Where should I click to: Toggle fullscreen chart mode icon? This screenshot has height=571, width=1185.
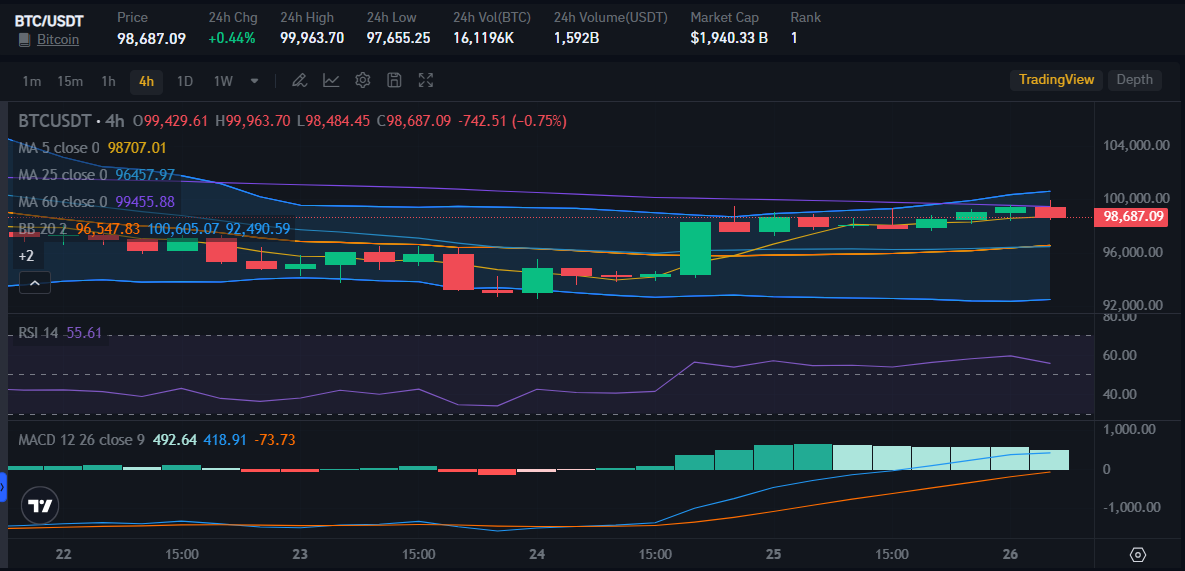(x=425, y=80)
